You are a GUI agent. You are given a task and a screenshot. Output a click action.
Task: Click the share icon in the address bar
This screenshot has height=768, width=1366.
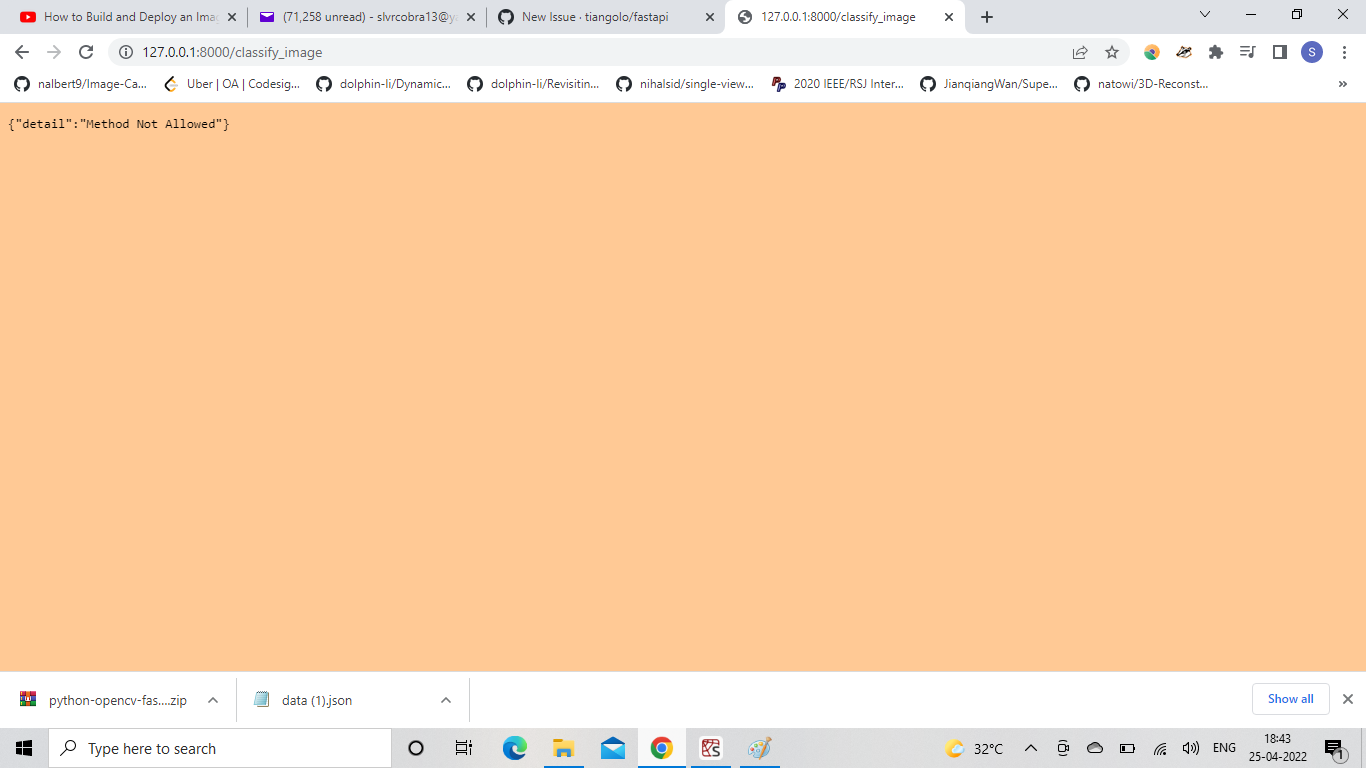pyautogui.click(x=1080, y=51)
